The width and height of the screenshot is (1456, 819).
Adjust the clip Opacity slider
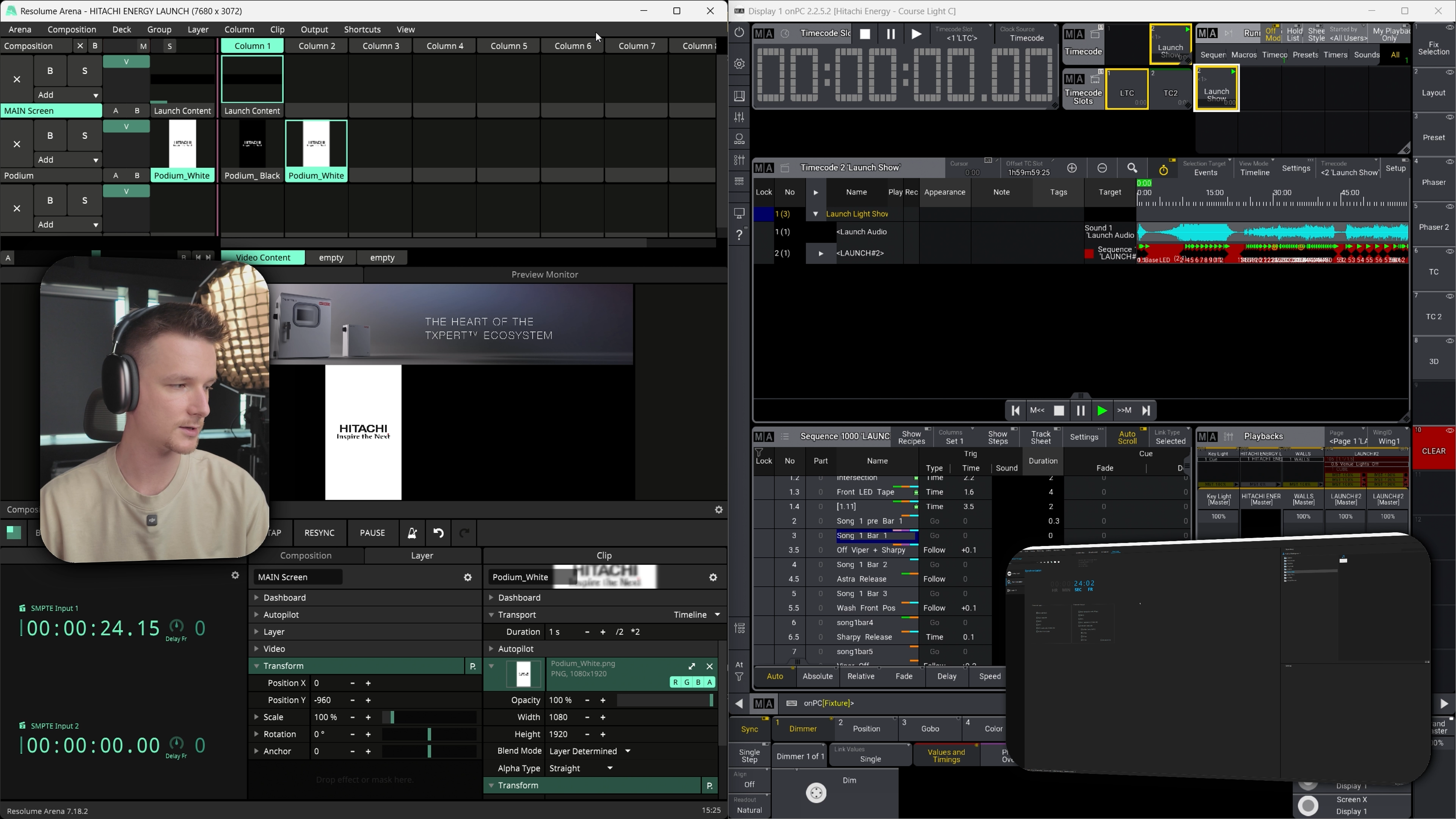pyautogui.click(x=665, y=700)
